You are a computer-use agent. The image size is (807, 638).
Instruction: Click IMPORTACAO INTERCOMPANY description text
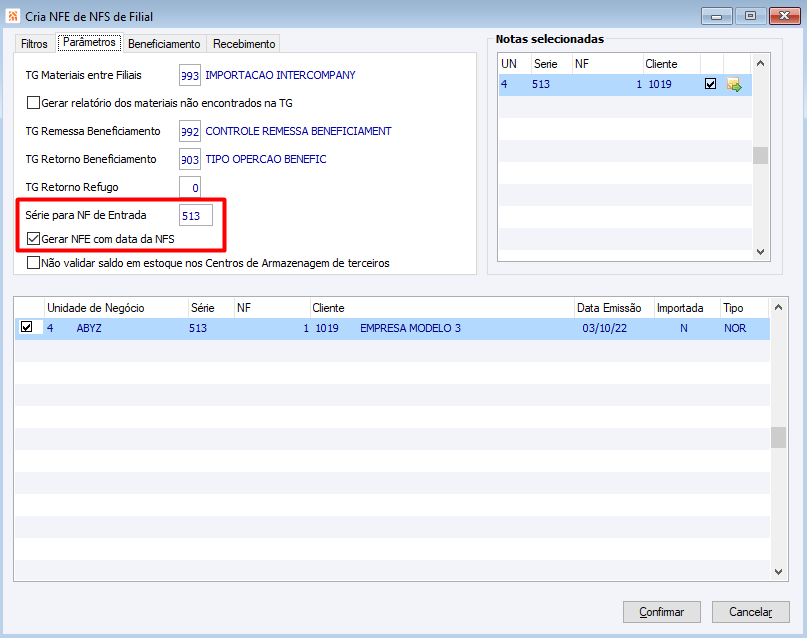(280, 75)
